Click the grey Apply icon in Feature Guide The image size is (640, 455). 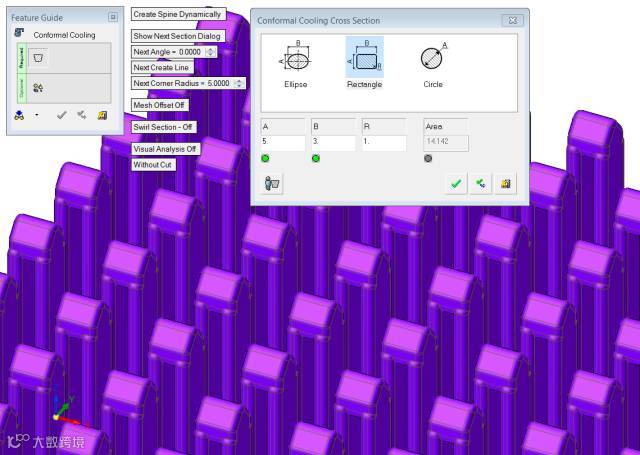(82, 115)
